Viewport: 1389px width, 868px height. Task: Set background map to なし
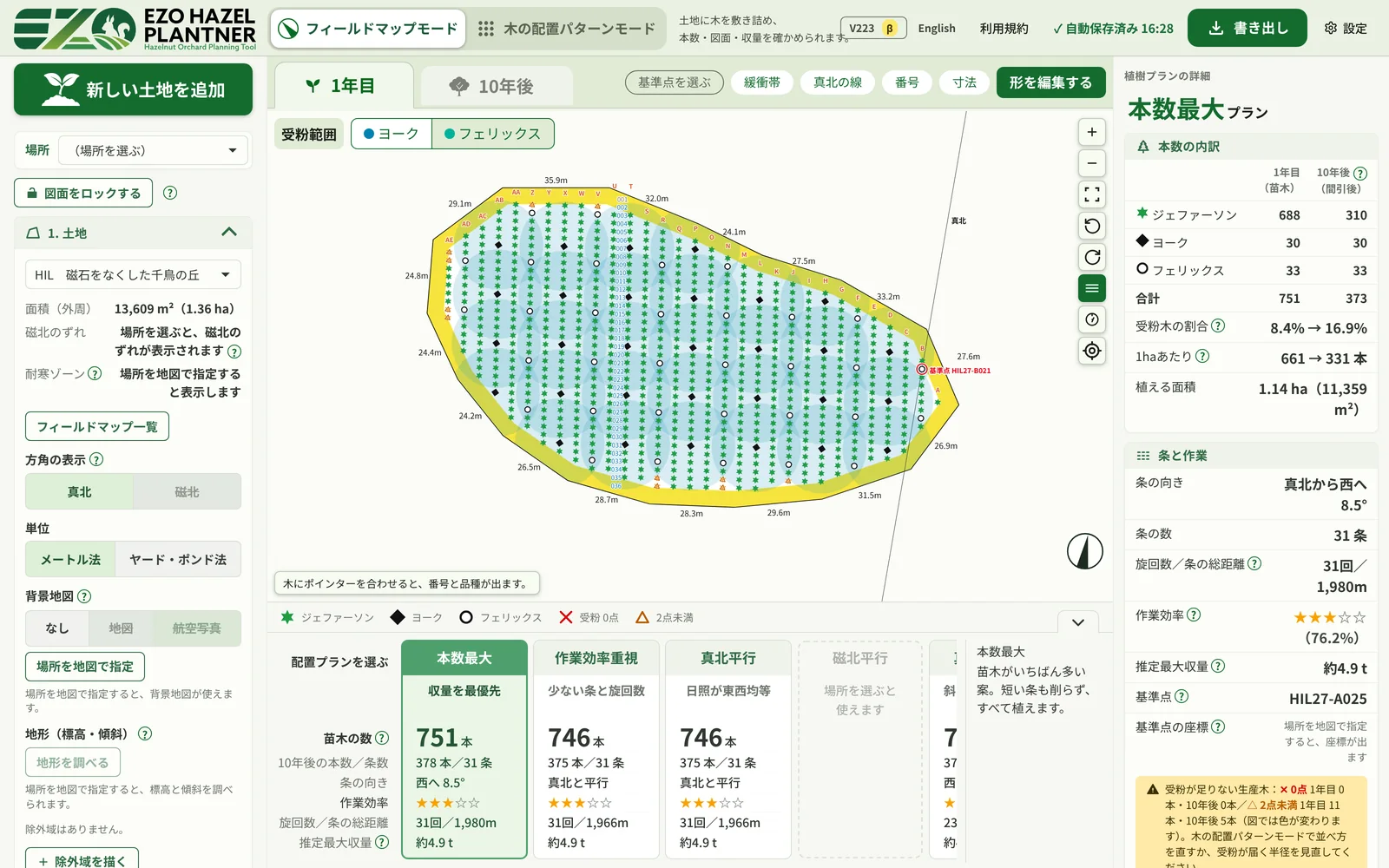pyautogui.click(x=57, y=628)
